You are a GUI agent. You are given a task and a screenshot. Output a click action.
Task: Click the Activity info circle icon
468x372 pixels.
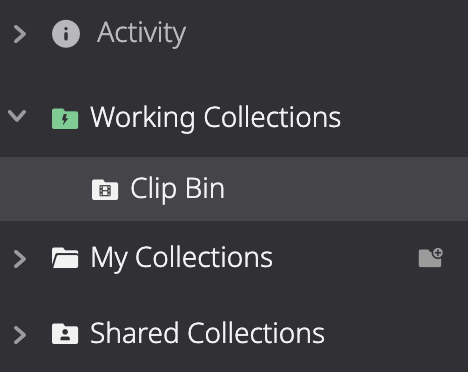point(66,34)
